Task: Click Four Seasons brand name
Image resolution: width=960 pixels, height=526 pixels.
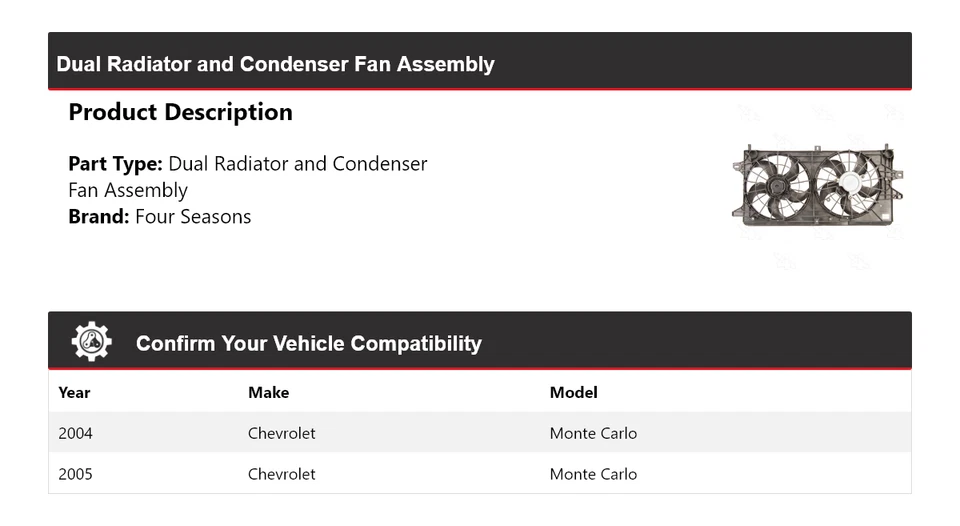Action: point(193,217)
